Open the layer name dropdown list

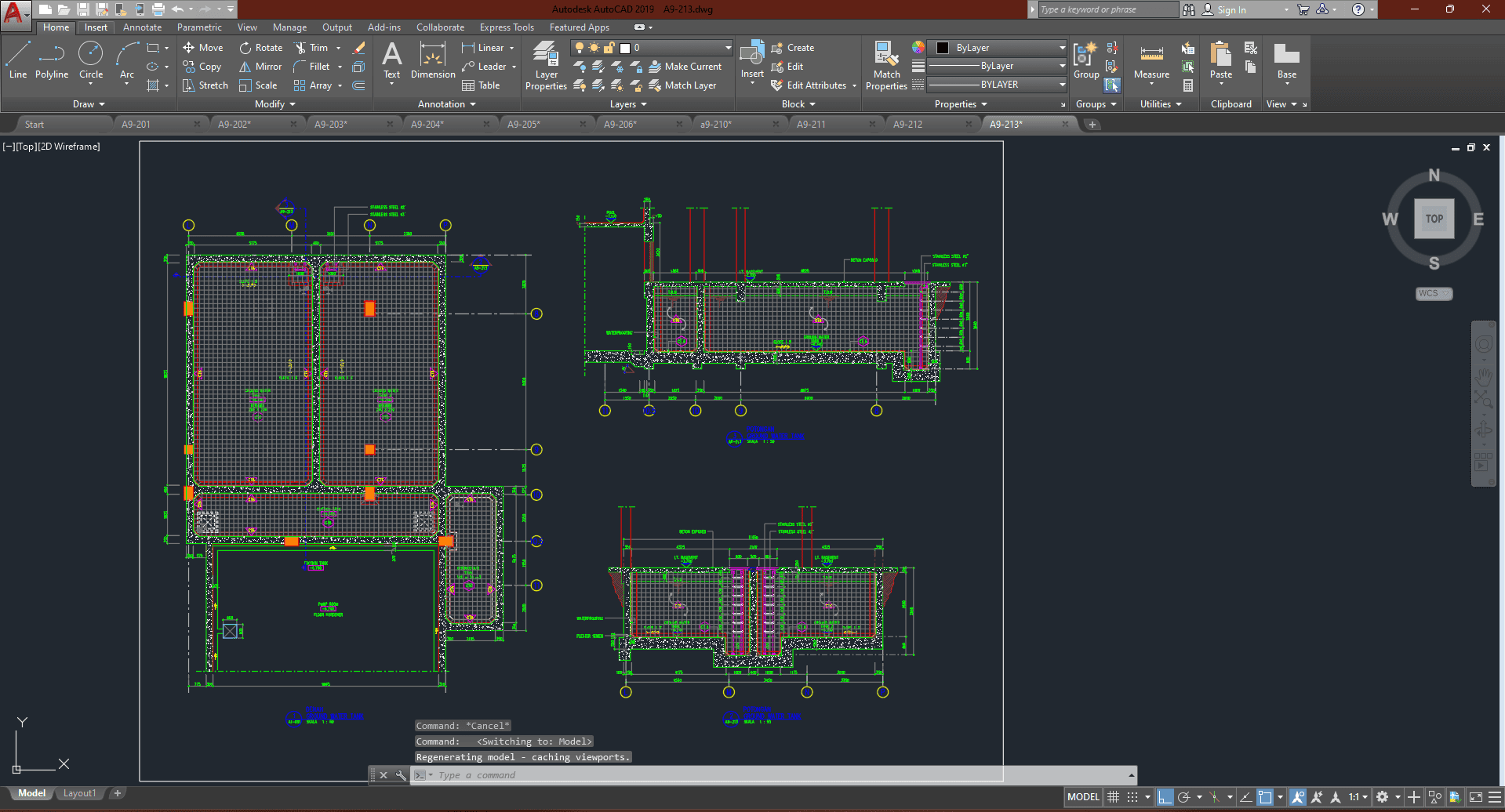tap(728, 48)
